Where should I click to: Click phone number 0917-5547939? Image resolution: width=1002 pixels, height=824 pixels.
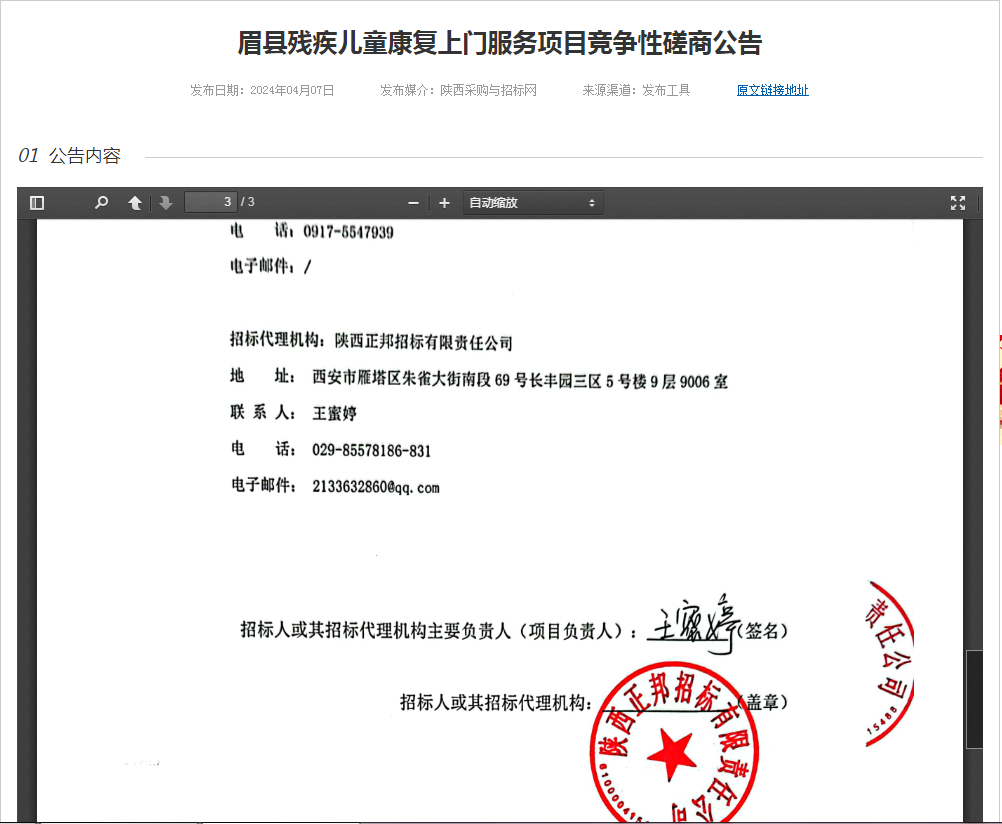tap(348, 232)
